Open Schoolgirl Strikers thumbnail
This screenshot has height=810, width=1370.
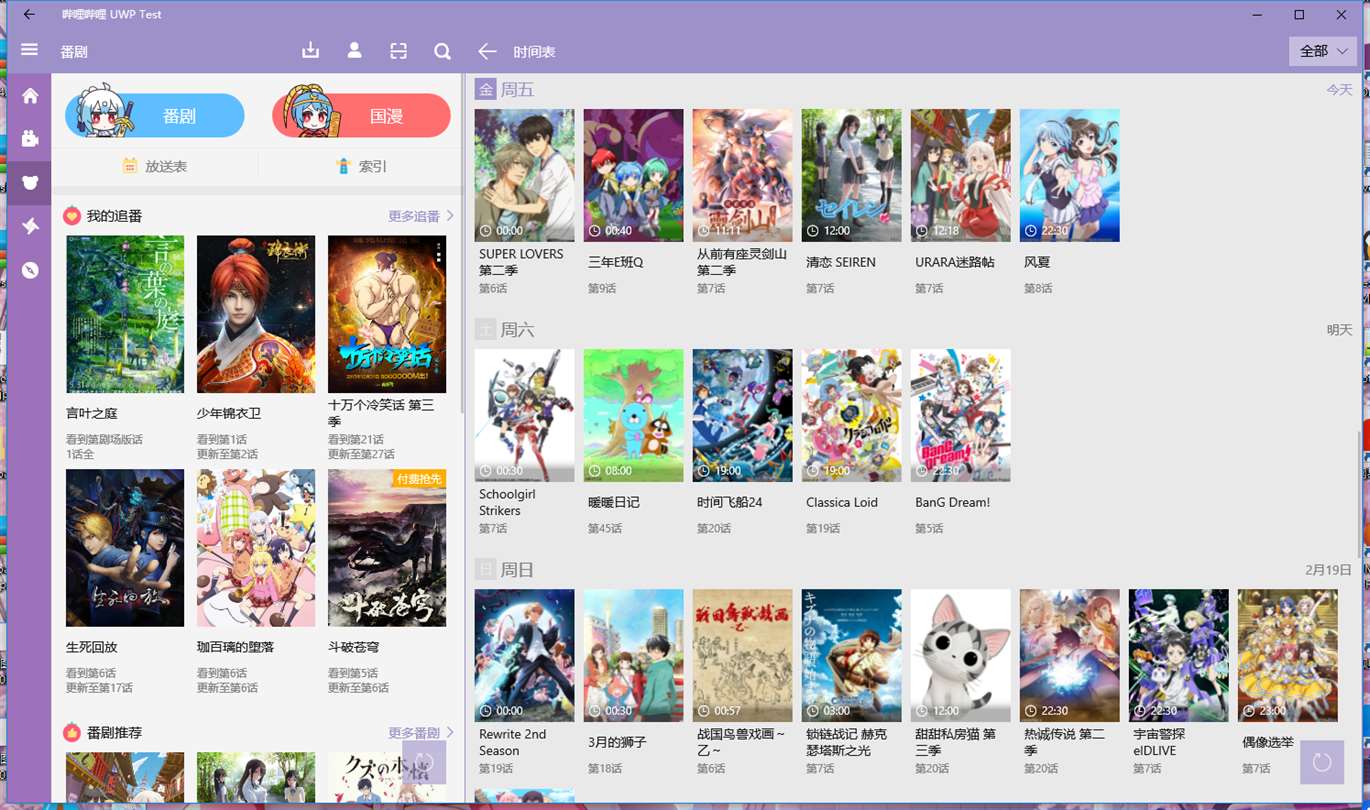pos(525,415)
